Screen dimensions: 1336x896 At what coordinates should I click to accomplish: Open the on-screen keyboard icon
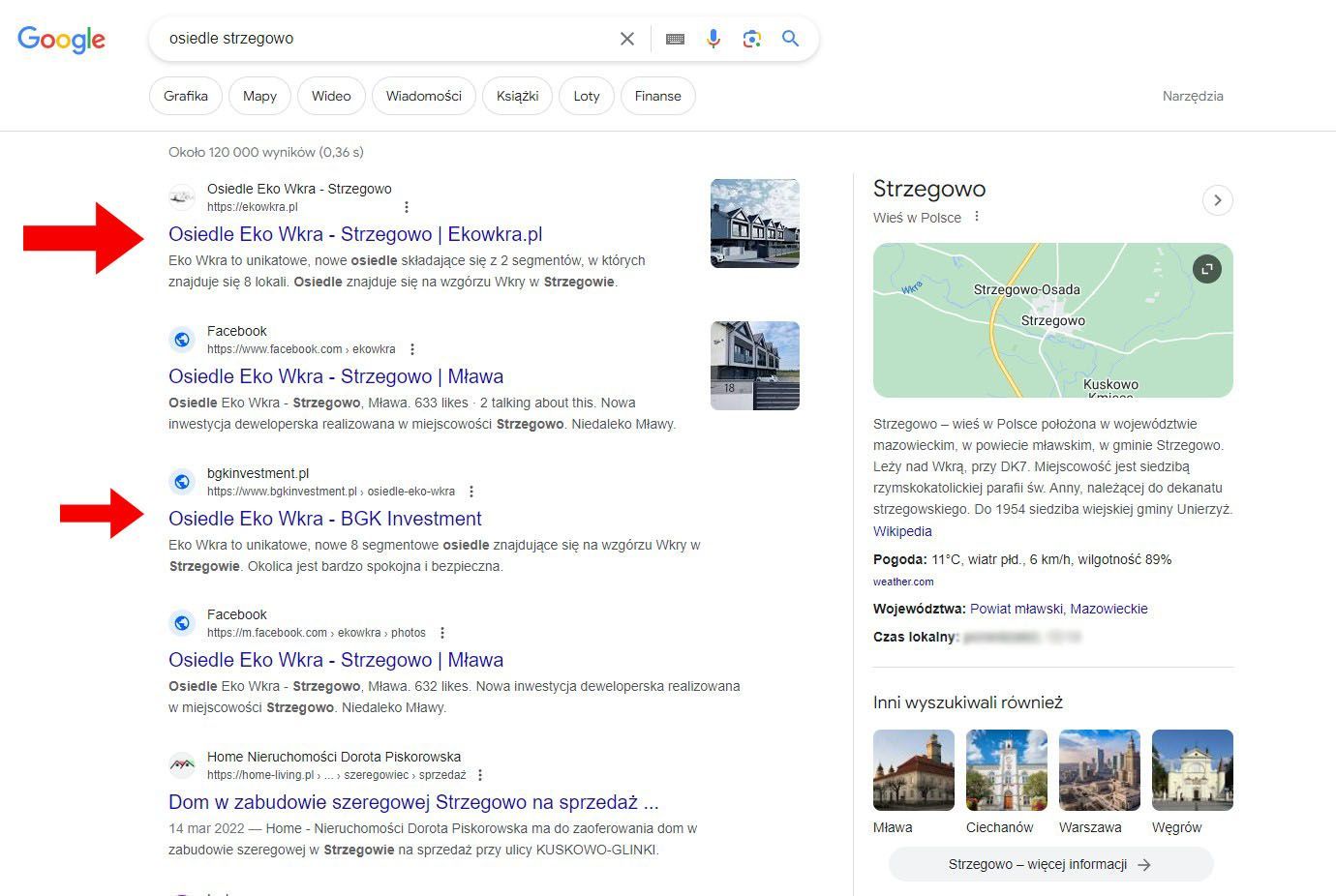[674, 39]
